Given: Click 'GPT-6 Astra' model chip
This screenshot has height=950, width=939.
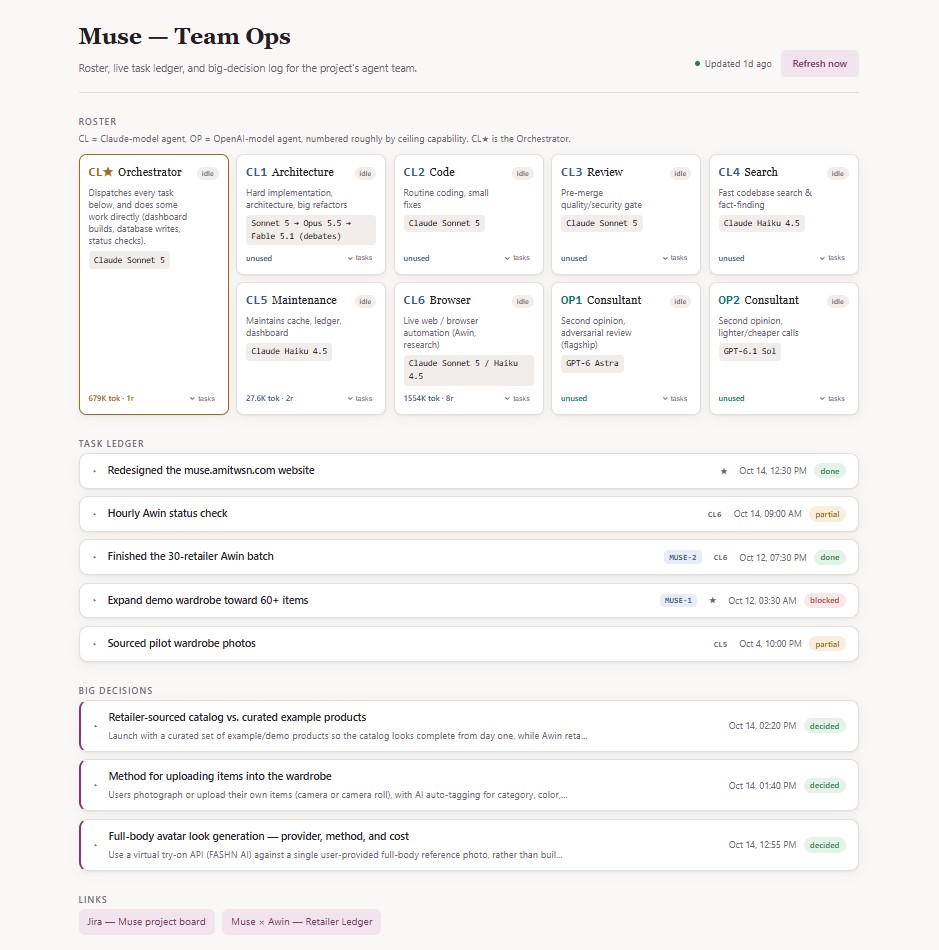Looking at the screenshot, I should tap(592, 363).
